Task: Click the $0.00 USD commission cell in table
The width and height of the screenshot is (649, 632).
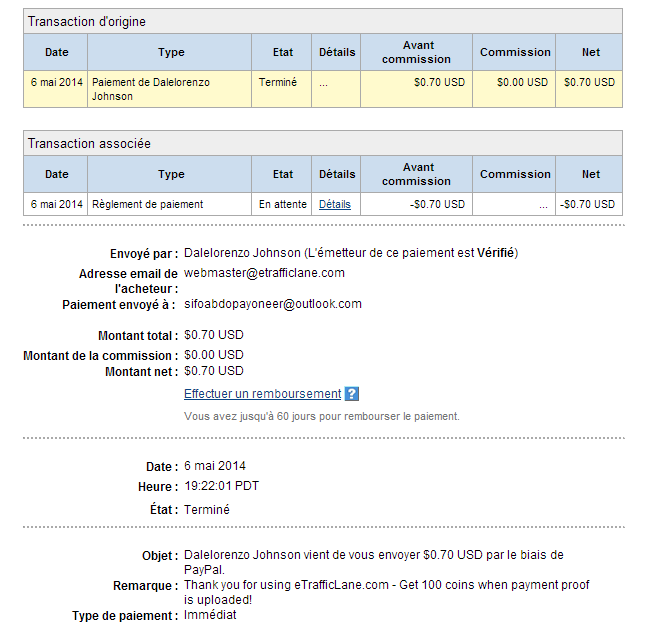Action: click(x=514, y=89)
